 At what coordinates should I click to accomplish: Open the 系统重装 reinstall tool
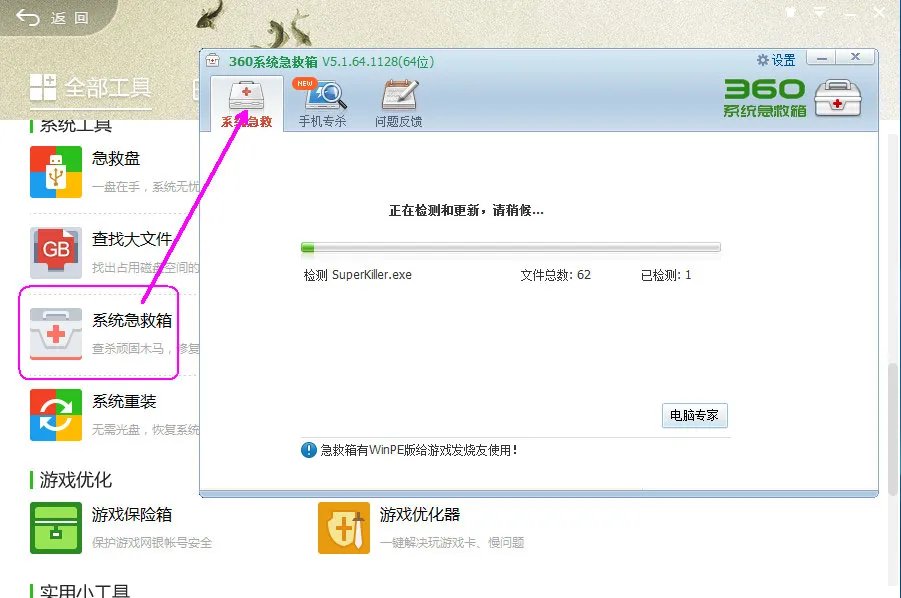tap(55, 415)
